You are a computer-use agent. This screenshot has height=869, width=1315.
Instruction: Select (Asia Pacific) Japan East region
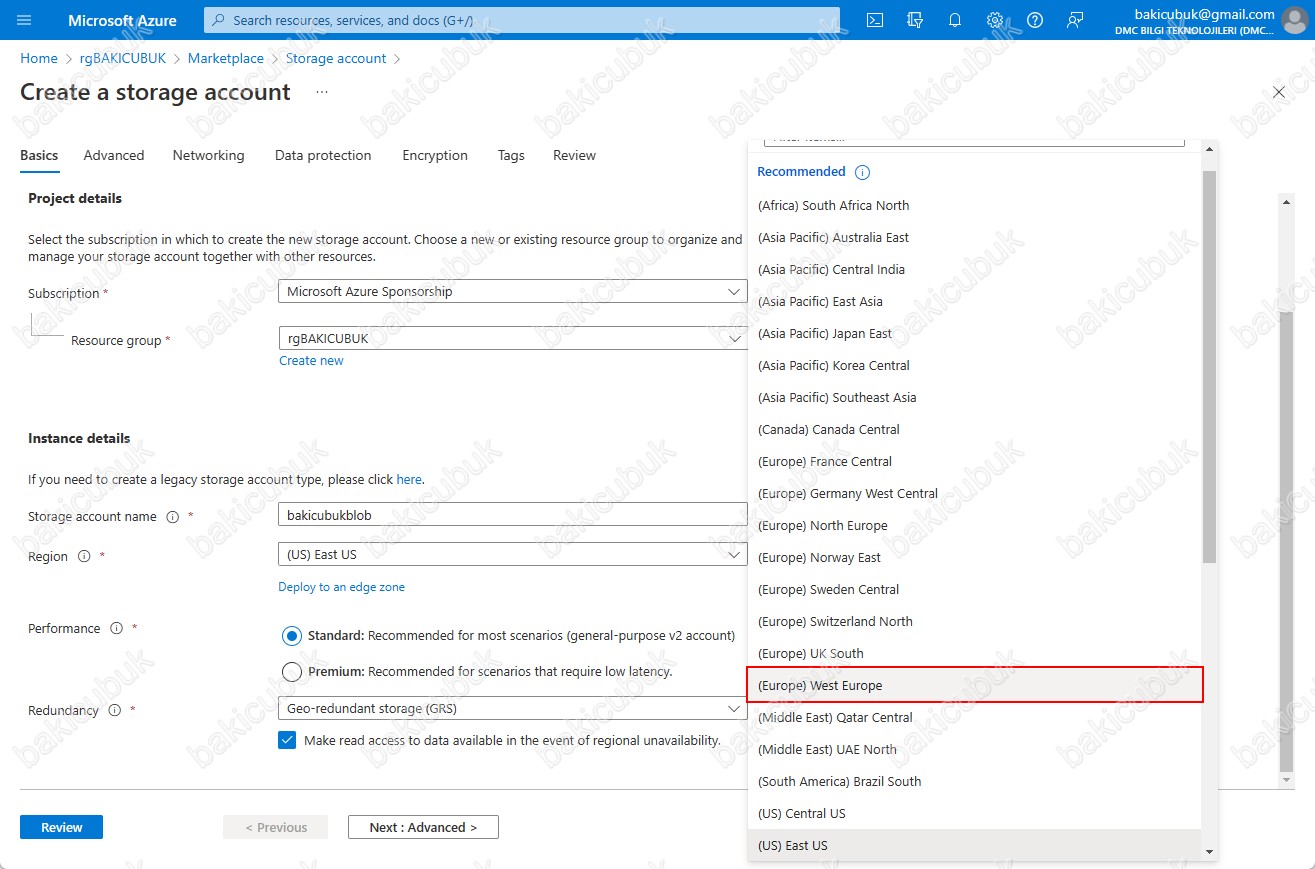[975, 333]
